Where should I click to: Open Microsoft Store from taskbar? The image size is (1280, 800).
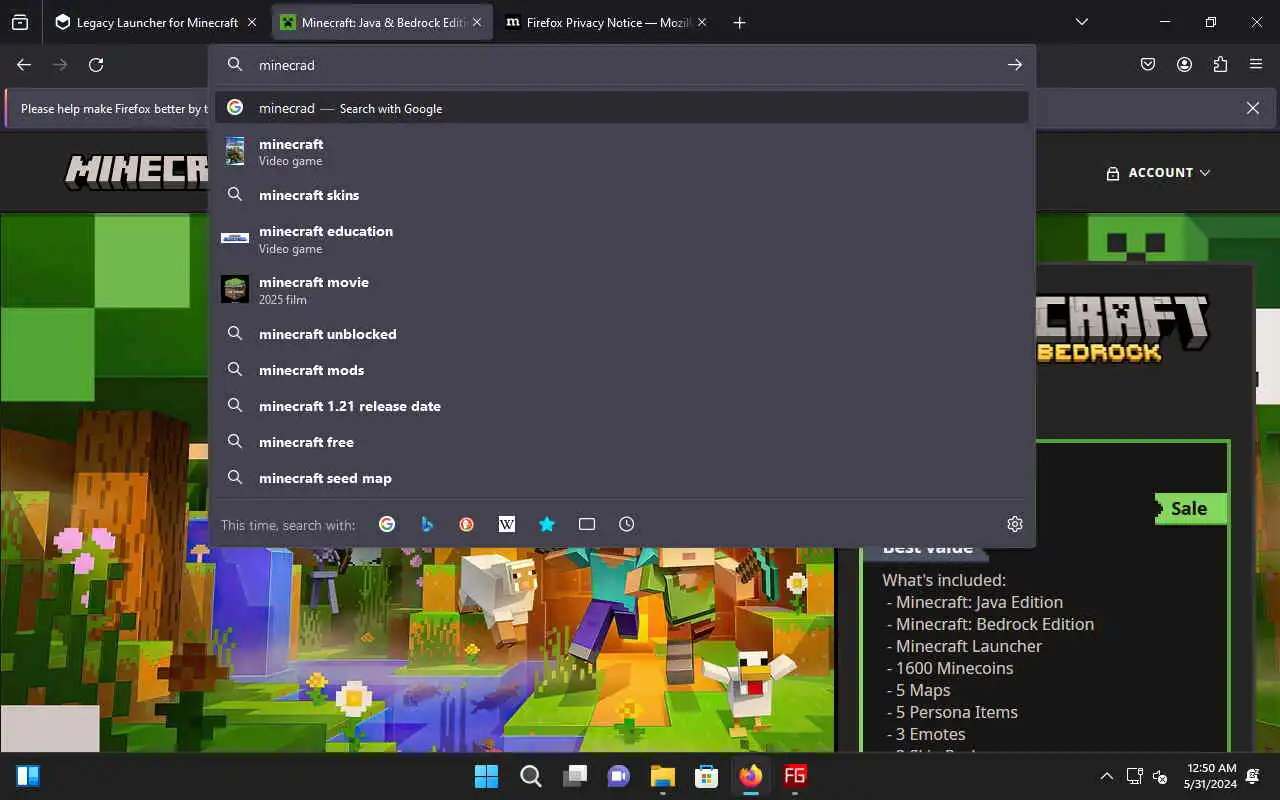pos(706,776)
